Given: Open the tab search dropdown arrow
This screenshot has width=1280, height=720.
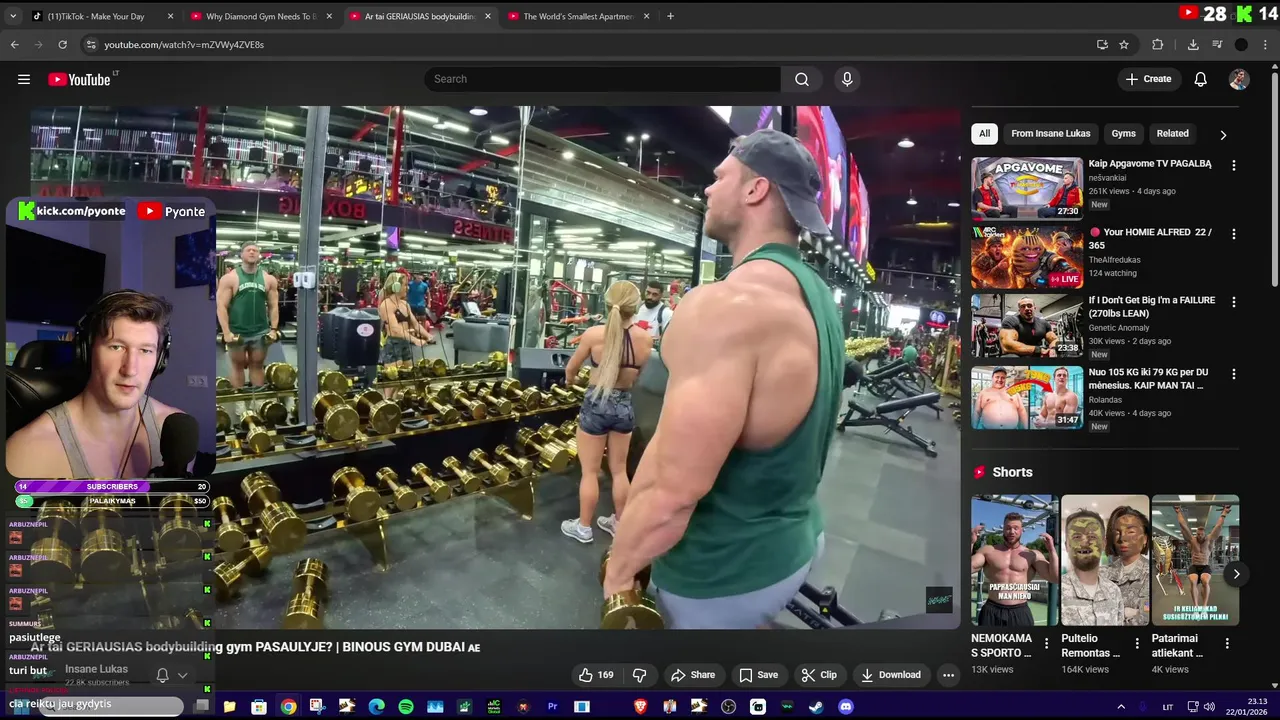Looking at the screenshot, I should [x=14, y=16].
